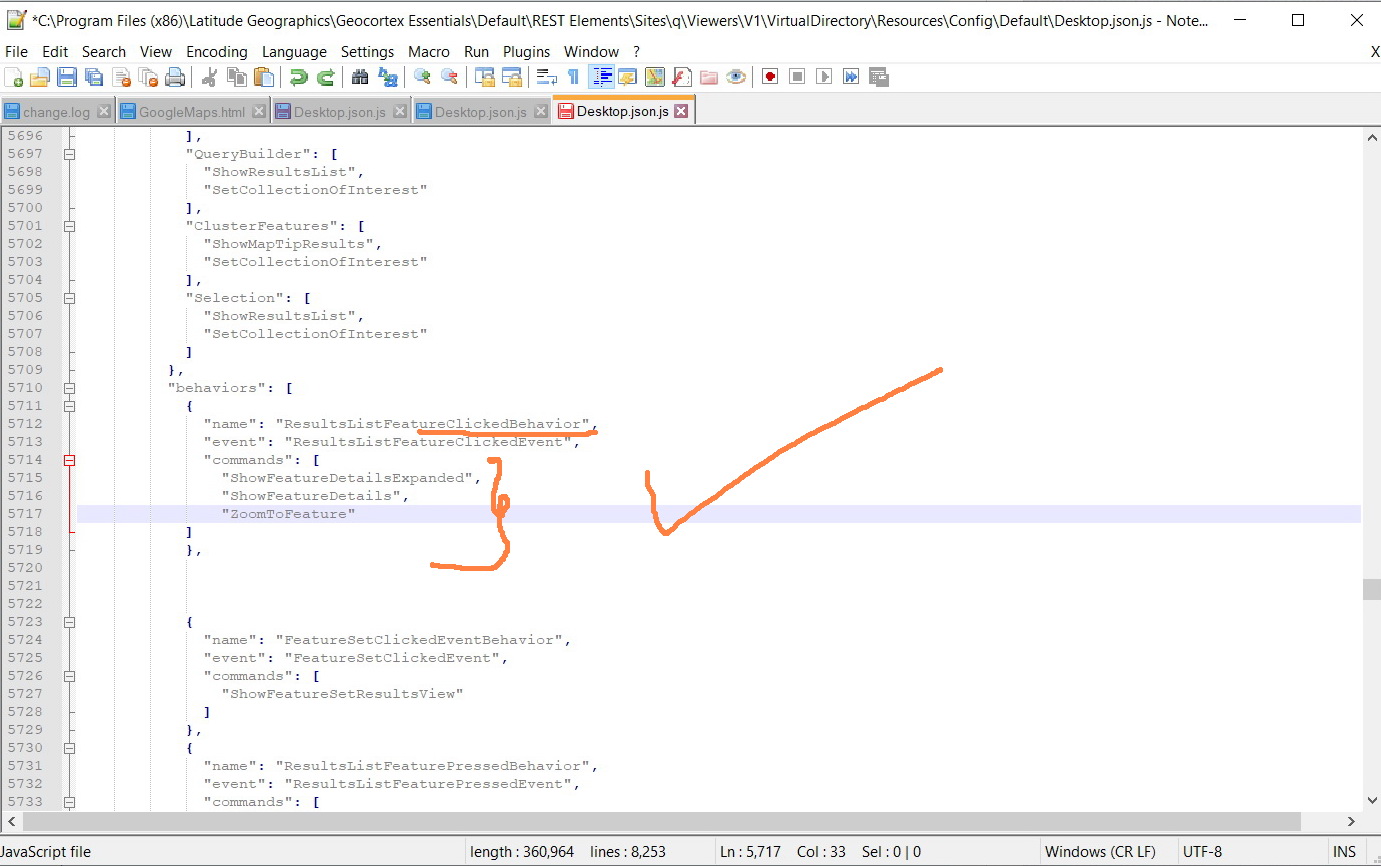Click the Windows (CR LF) line ending indicator

tap(1100, 852)
